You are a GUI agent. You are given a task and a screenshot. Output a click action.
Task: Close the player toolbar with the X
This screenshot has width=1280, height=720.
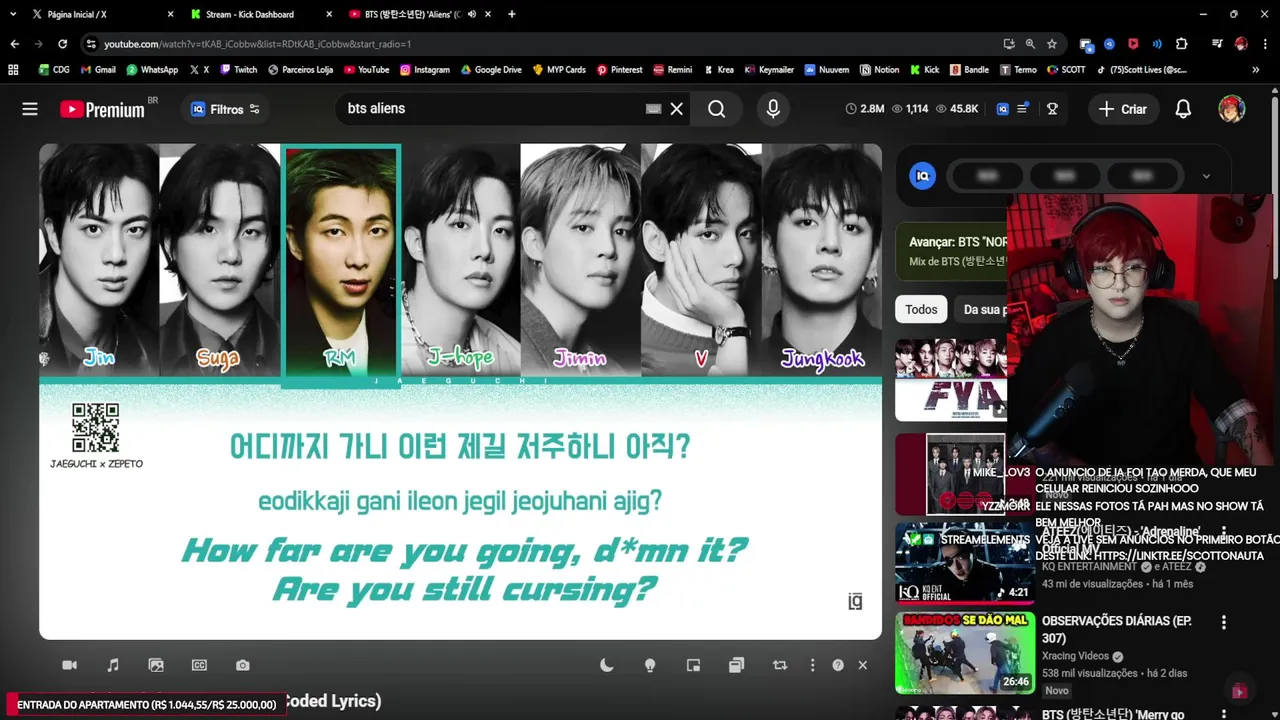pos(863,665)
